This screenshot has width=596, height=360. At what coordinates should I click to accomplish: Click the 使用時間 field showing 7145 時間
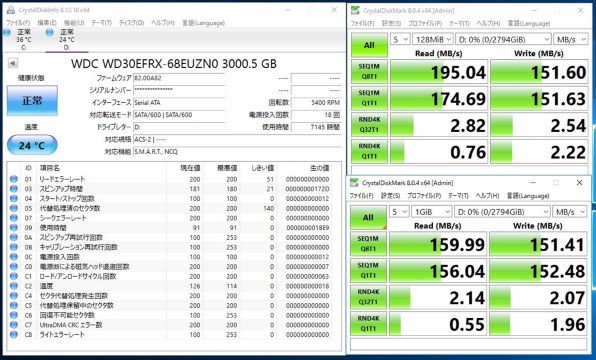coord(316,127)
